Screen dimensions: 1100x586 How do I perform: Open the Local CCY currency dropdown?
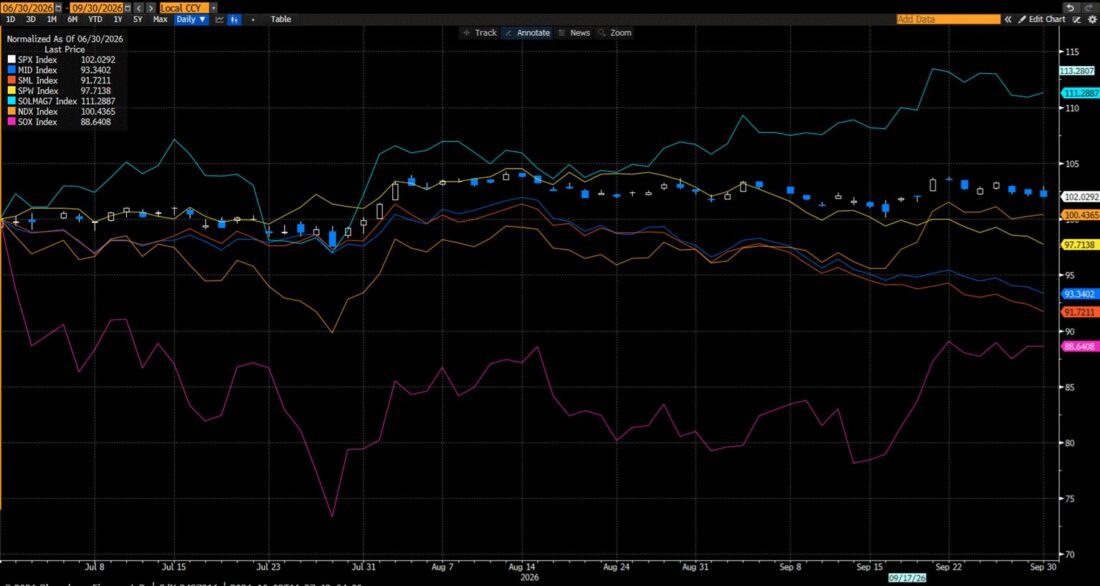[213, 8]
